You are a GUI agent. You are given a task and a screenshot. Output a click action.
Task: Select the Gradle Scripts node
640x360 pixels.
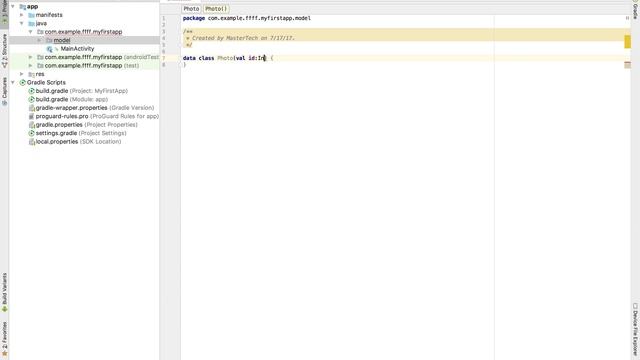pyautogui.click(x=46, y=82)
